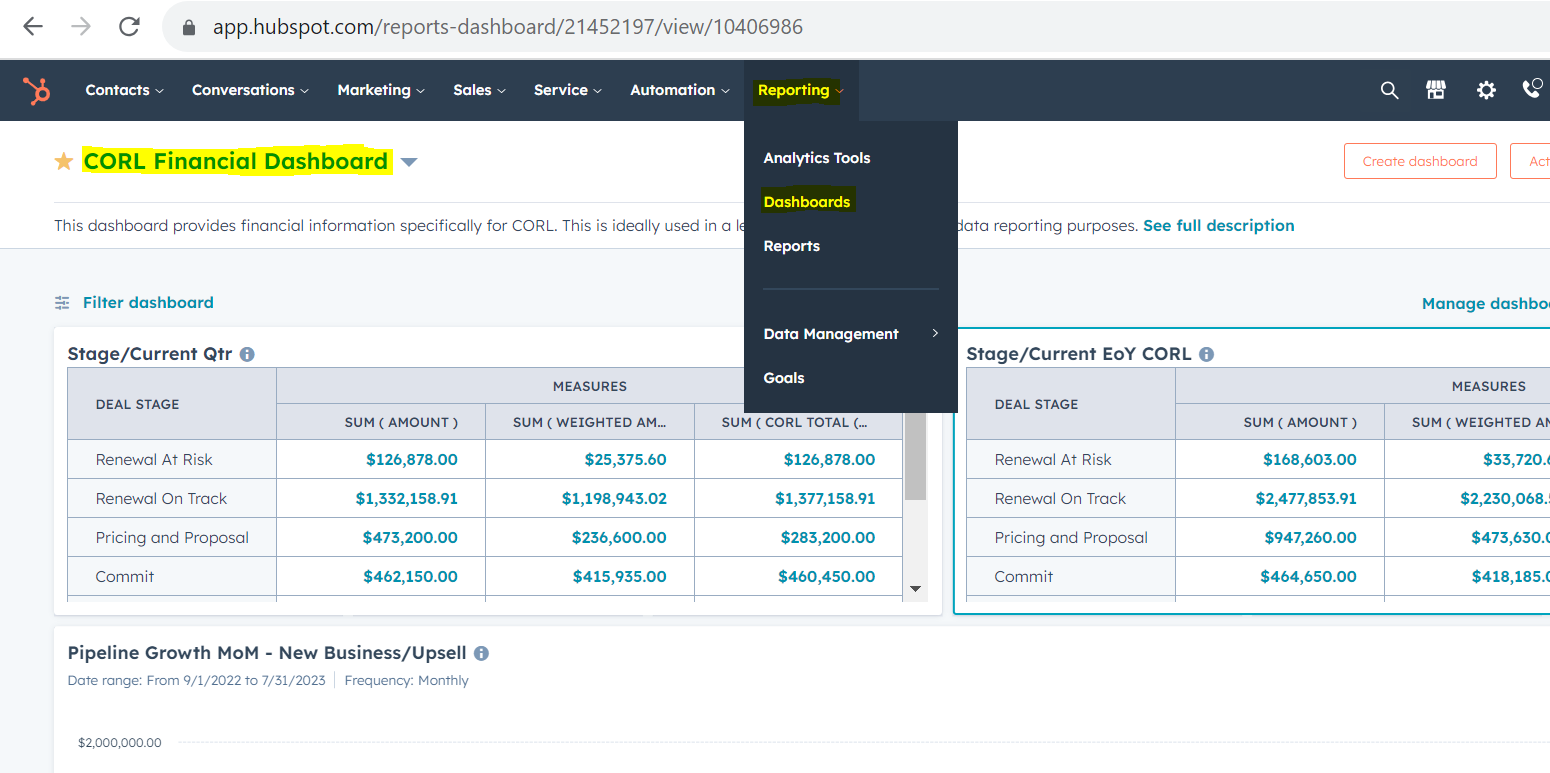
Task: Open the Sales navigation dropdown
Action: [479, 90]
